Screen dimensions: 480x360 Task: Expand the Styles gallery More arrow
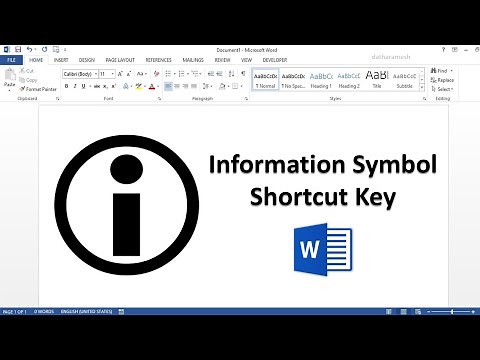click(422, 88)
